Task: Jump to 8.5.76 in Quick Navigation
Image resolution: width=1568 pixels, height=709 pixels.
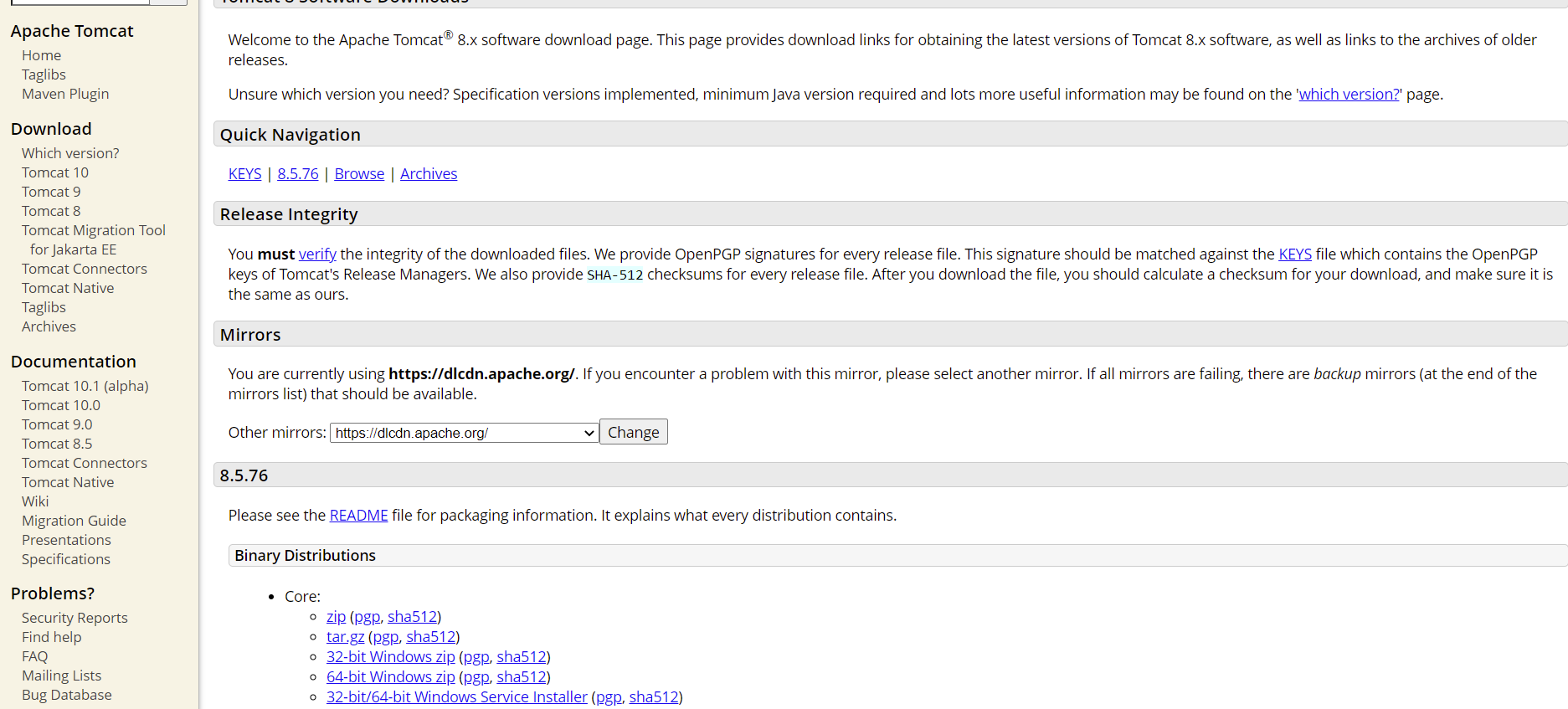Action: click(298, 174)
